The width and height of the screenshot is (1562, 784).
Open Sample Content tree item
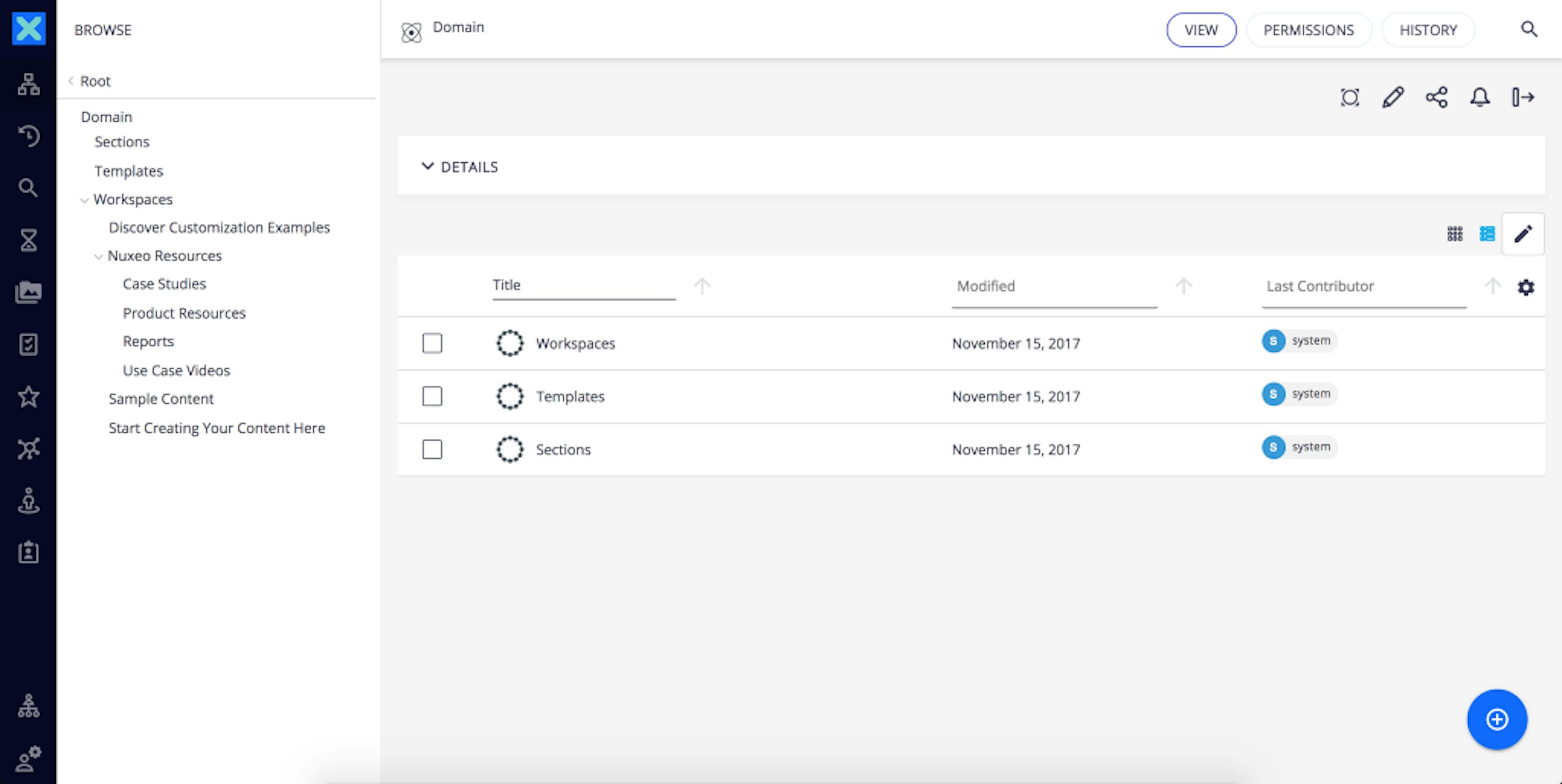click(161, 399)
